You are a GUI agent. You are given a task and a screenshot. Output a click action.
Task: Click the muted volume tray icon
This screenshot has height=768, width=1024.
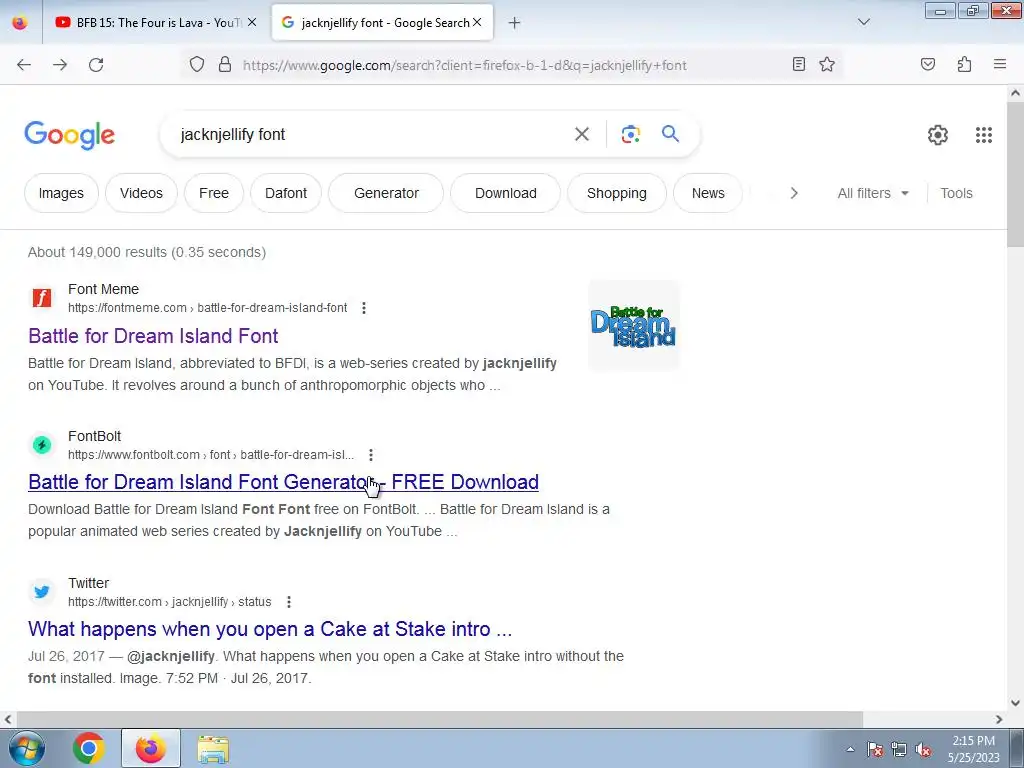click(x=923, y=749)
